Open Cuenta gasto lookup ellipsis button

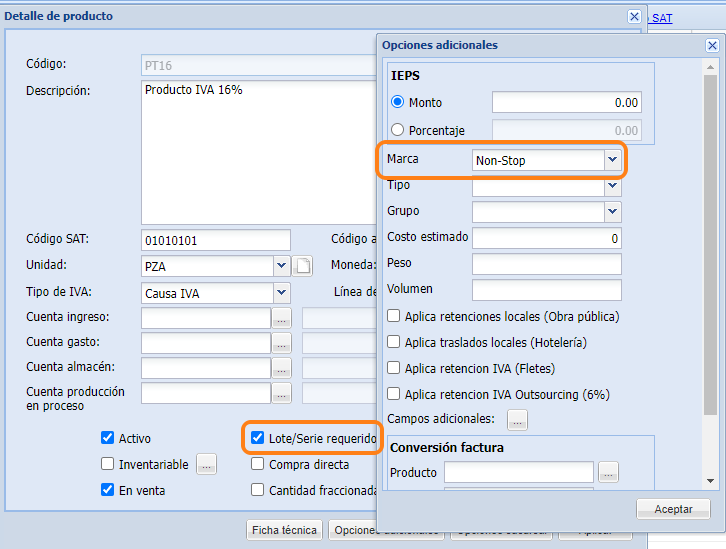click(281, 343)
